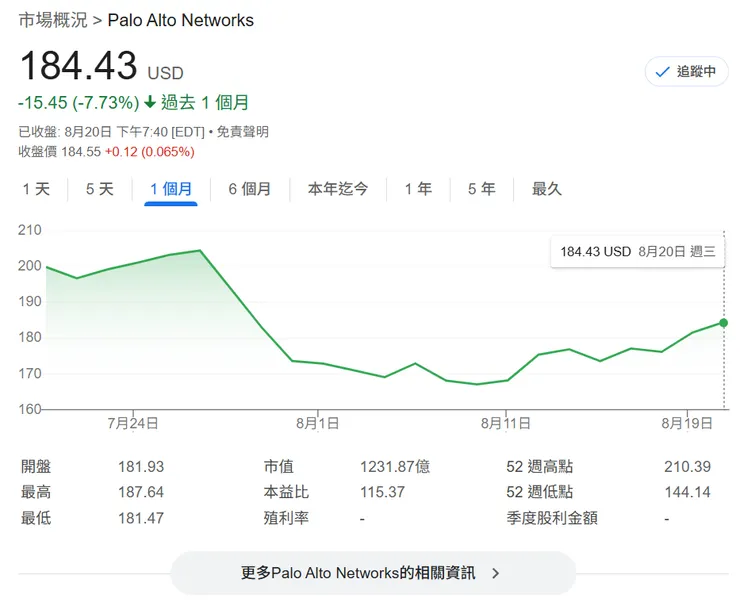Select the 5 天 range tab
This screenshot has width=740, height=606.
[100, 189]
